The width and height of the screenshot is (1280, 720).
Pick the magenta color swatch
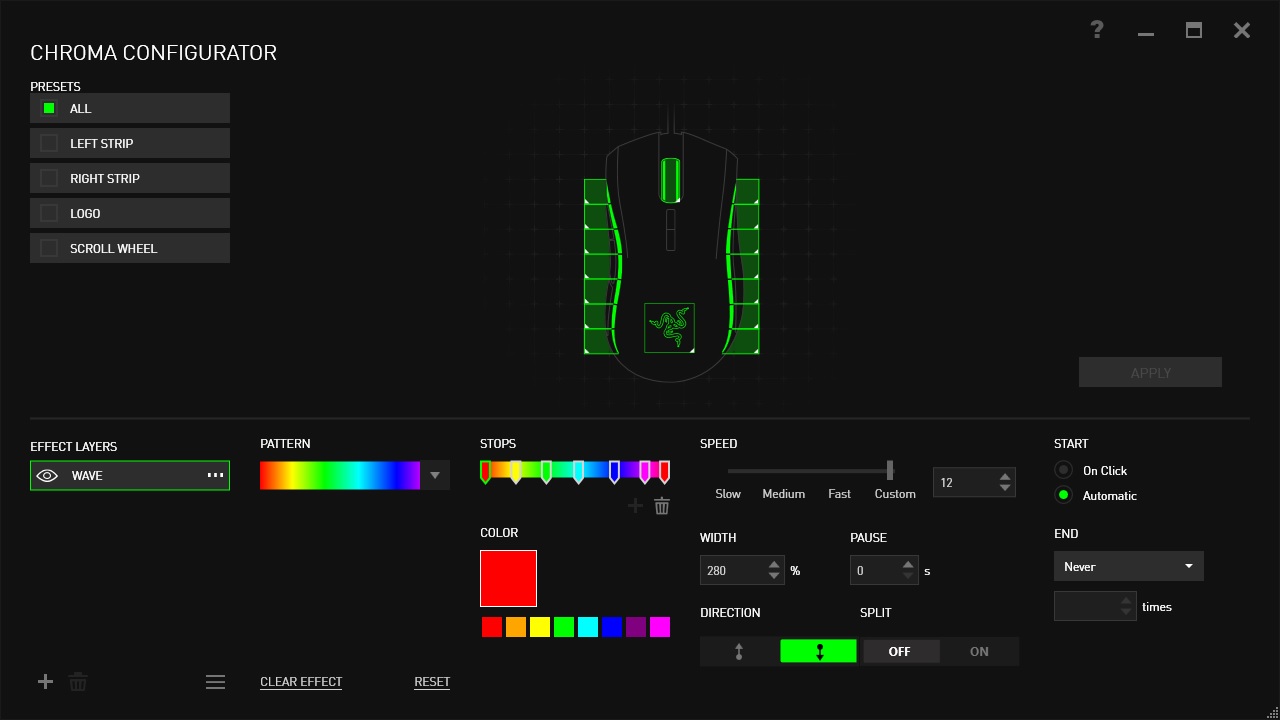(660, 627)
